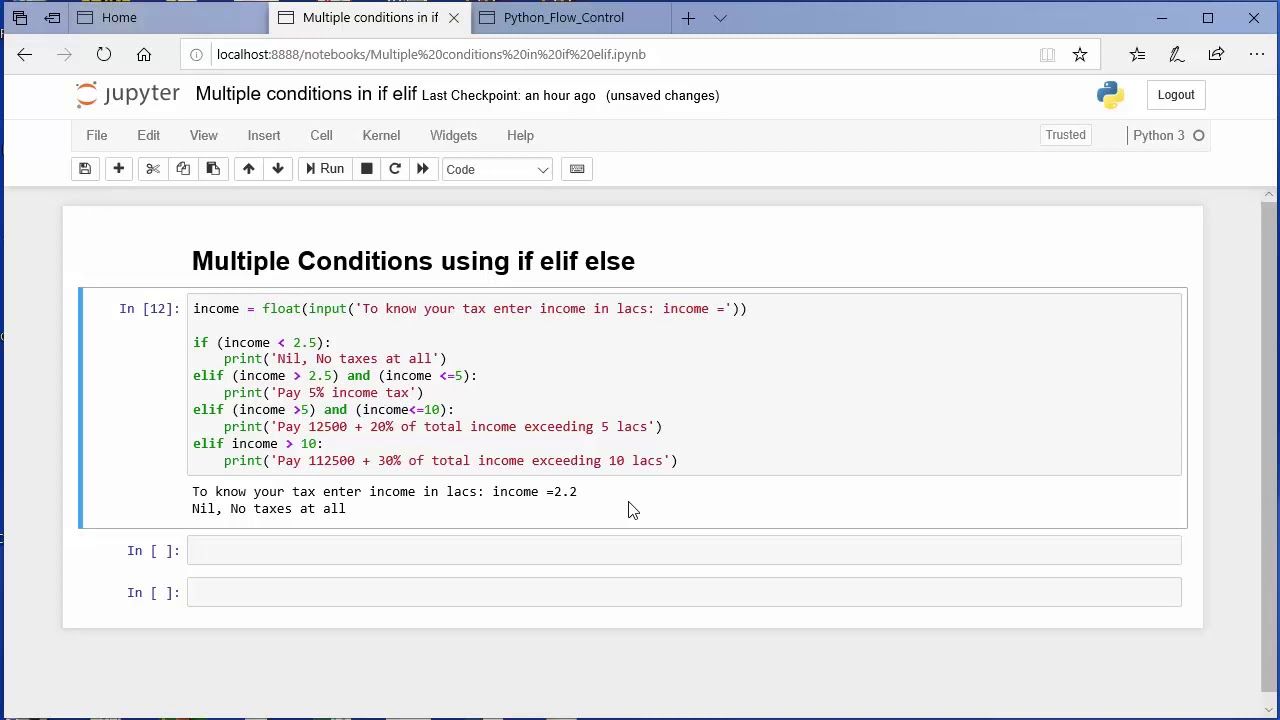Restart kernel and rerun all fast-forward icon

coord(422,169)
